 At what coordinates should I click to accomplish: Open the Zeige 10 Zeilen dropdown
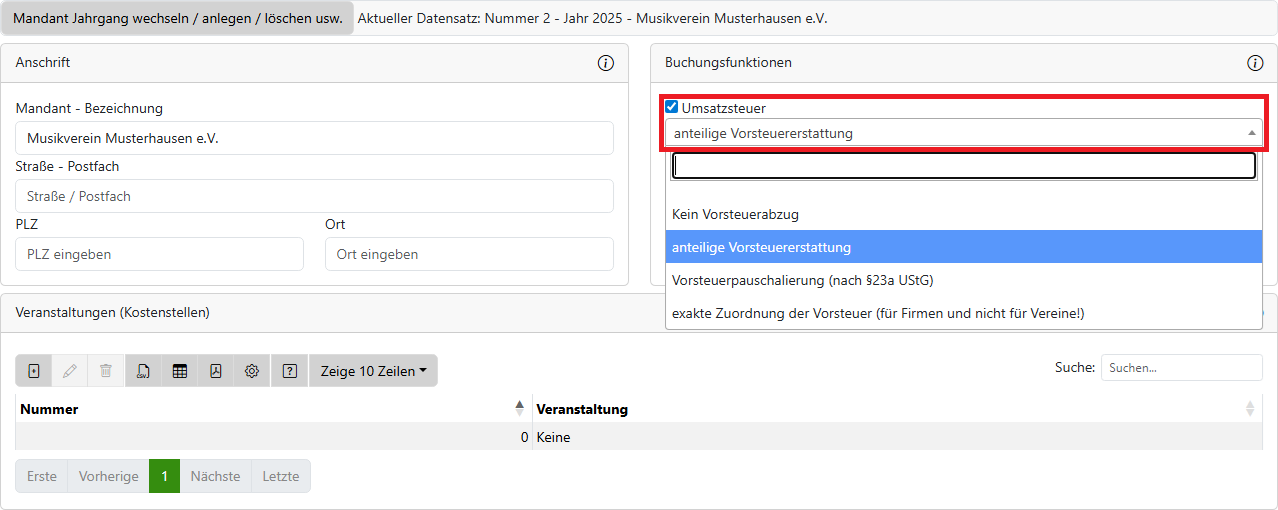click(373, 371)
